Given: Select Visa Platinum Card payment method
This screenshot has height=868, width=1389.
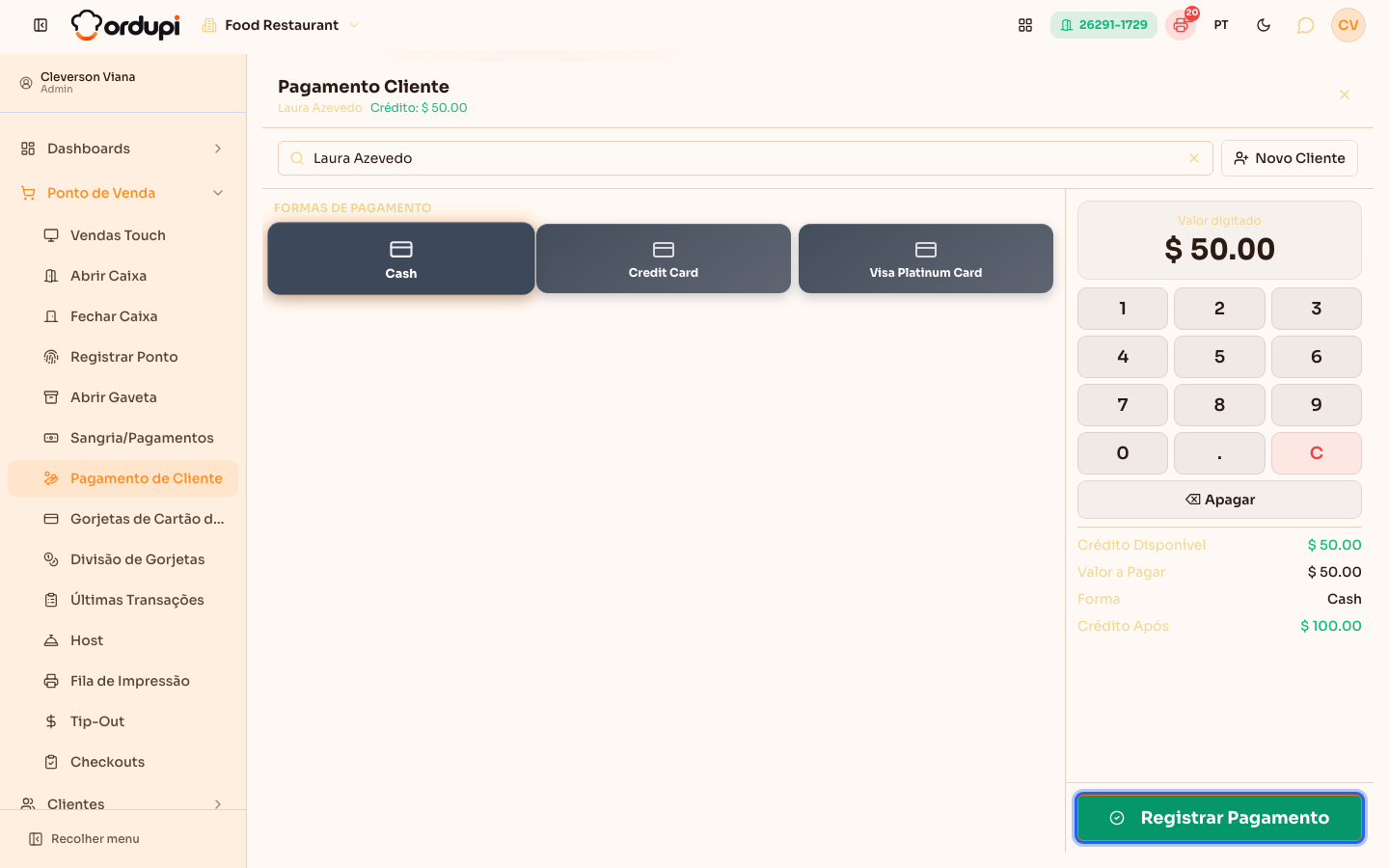Looking at the screenshot, I should (926, 258).
